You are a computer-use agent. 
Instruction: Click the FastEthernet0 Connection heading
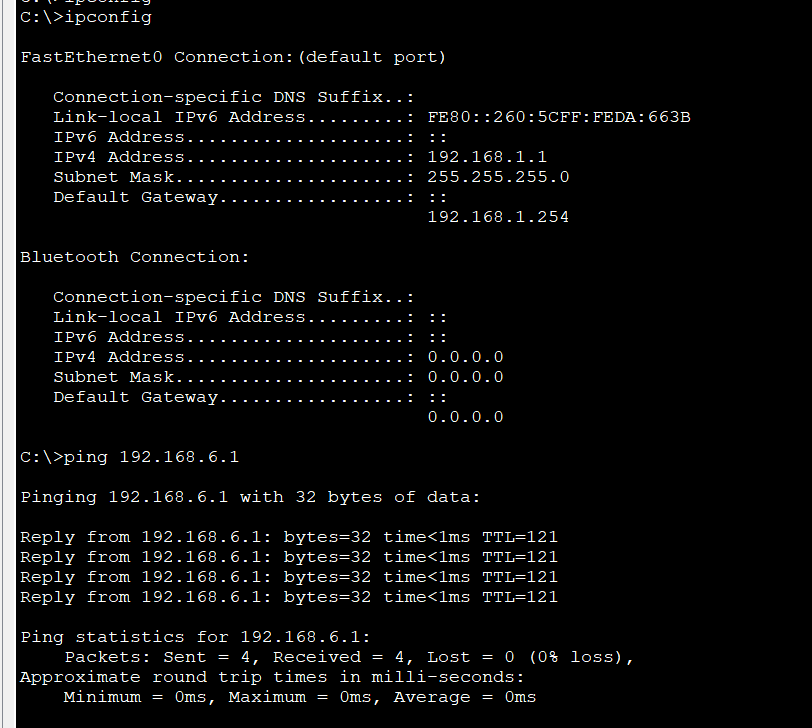[233, 57]
